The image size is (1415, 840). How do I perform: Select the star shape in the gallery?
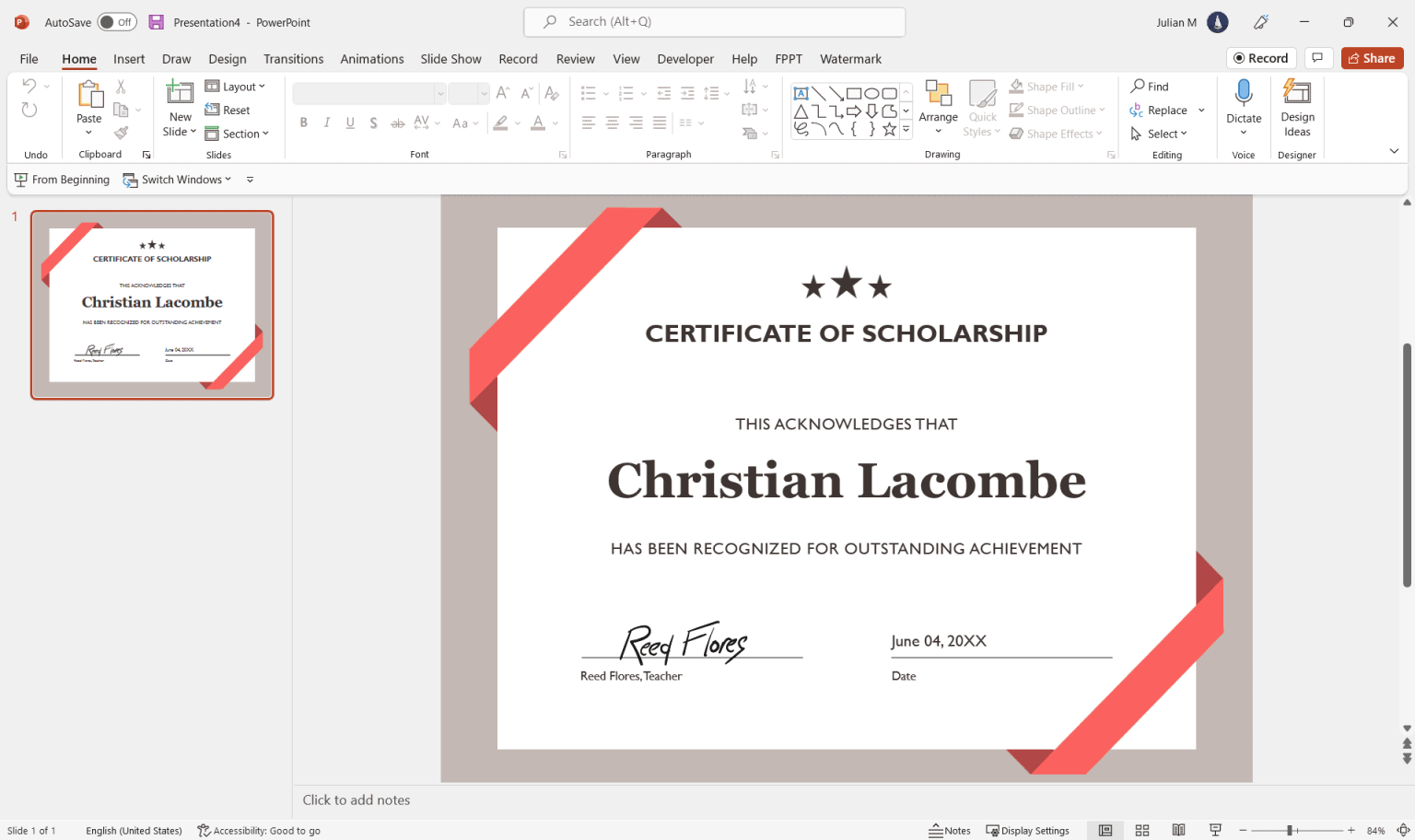[x=890, y=130]
